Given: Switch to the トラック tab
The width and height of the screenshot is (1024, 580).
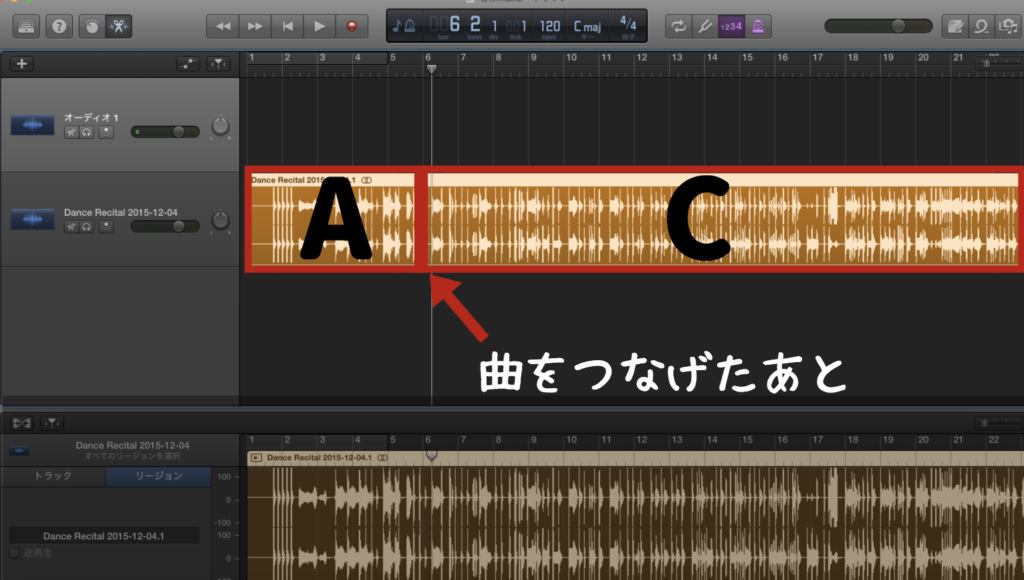Looking at the screenshot, I should 53,475.
